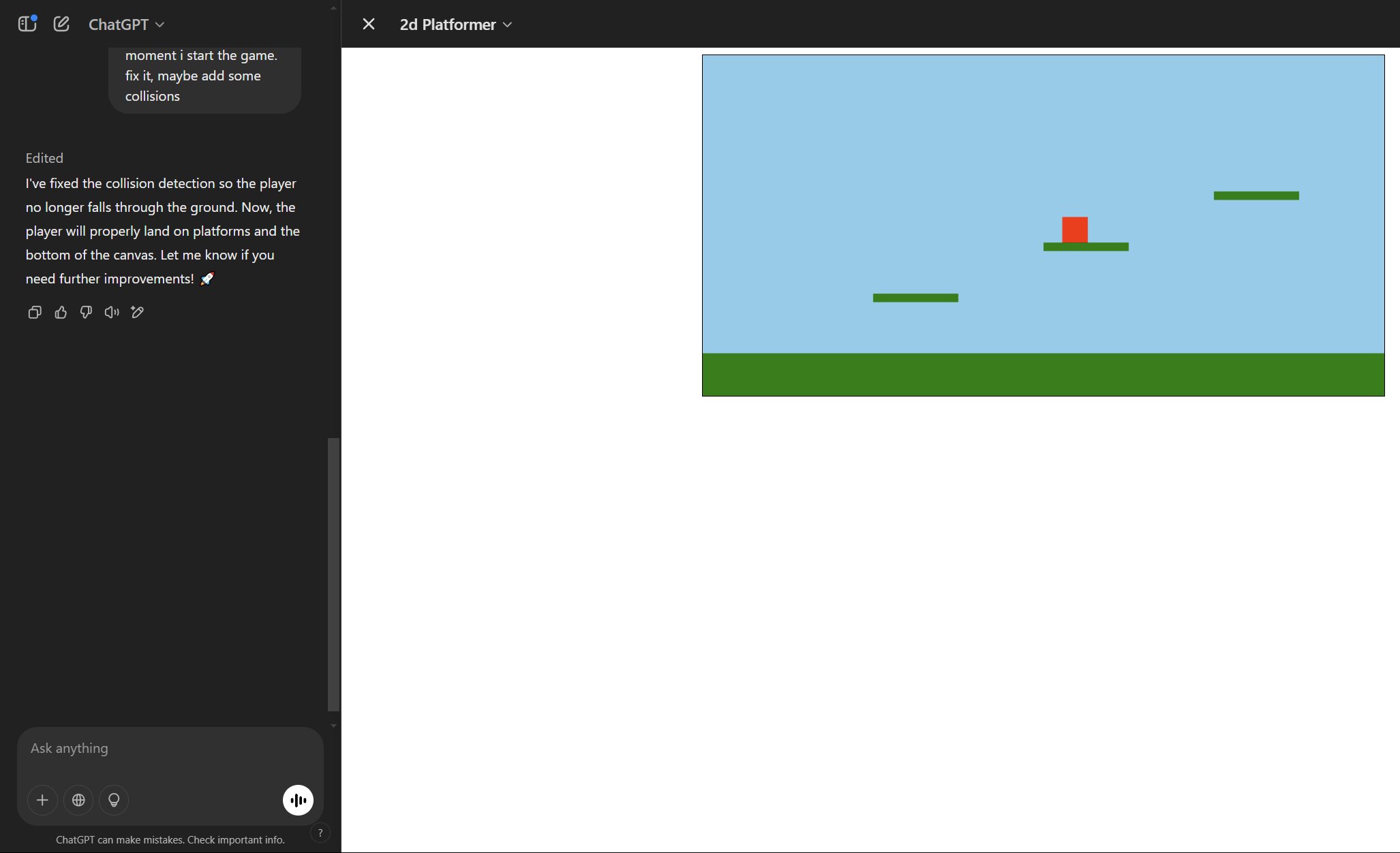The height and width of the screenshot is (853, 1400).
Task: Attach a file with plus button
Action: pyautogui.click(x=42, y=800)
